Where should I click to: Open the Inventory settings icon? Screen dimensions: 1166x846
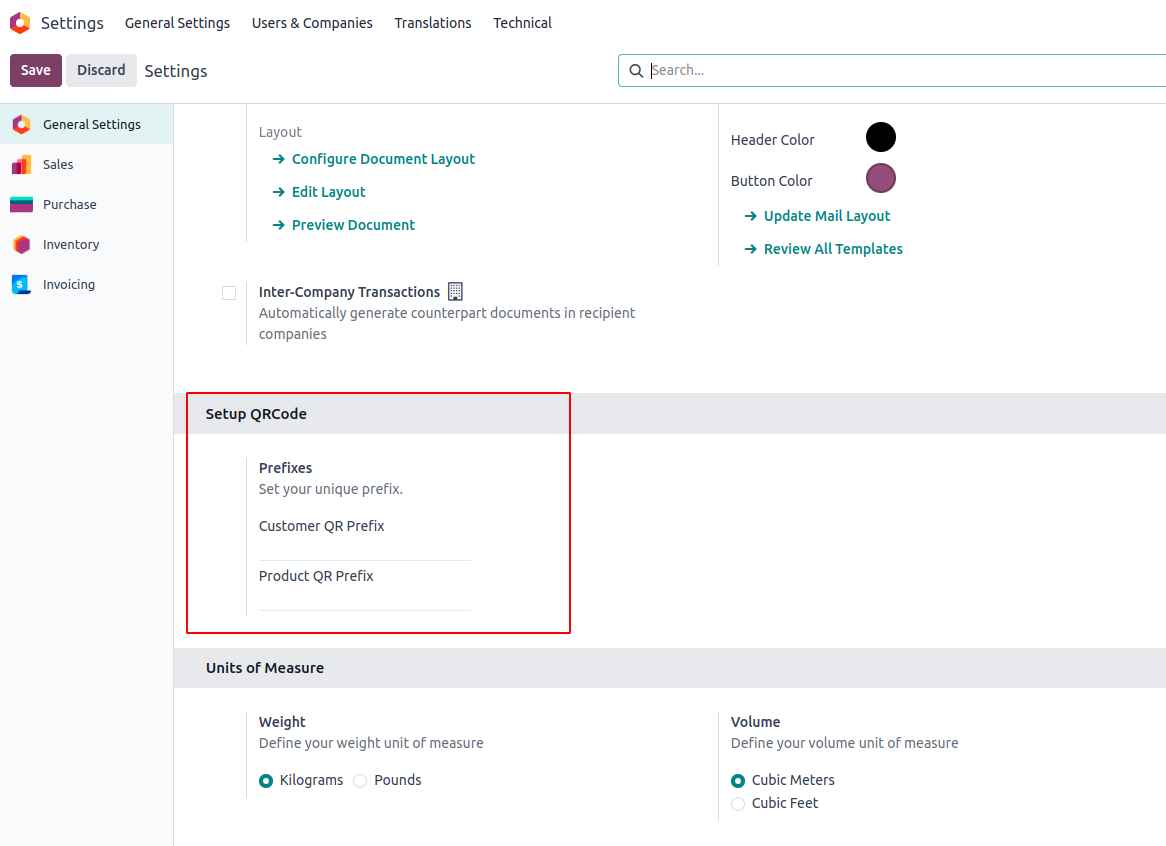click(21, 245)
